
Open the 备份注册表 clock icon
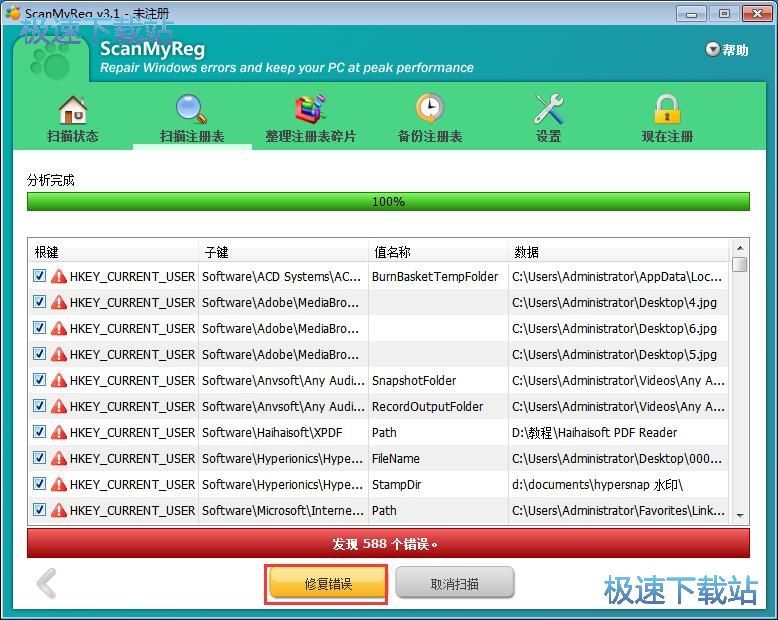[430, 108]
